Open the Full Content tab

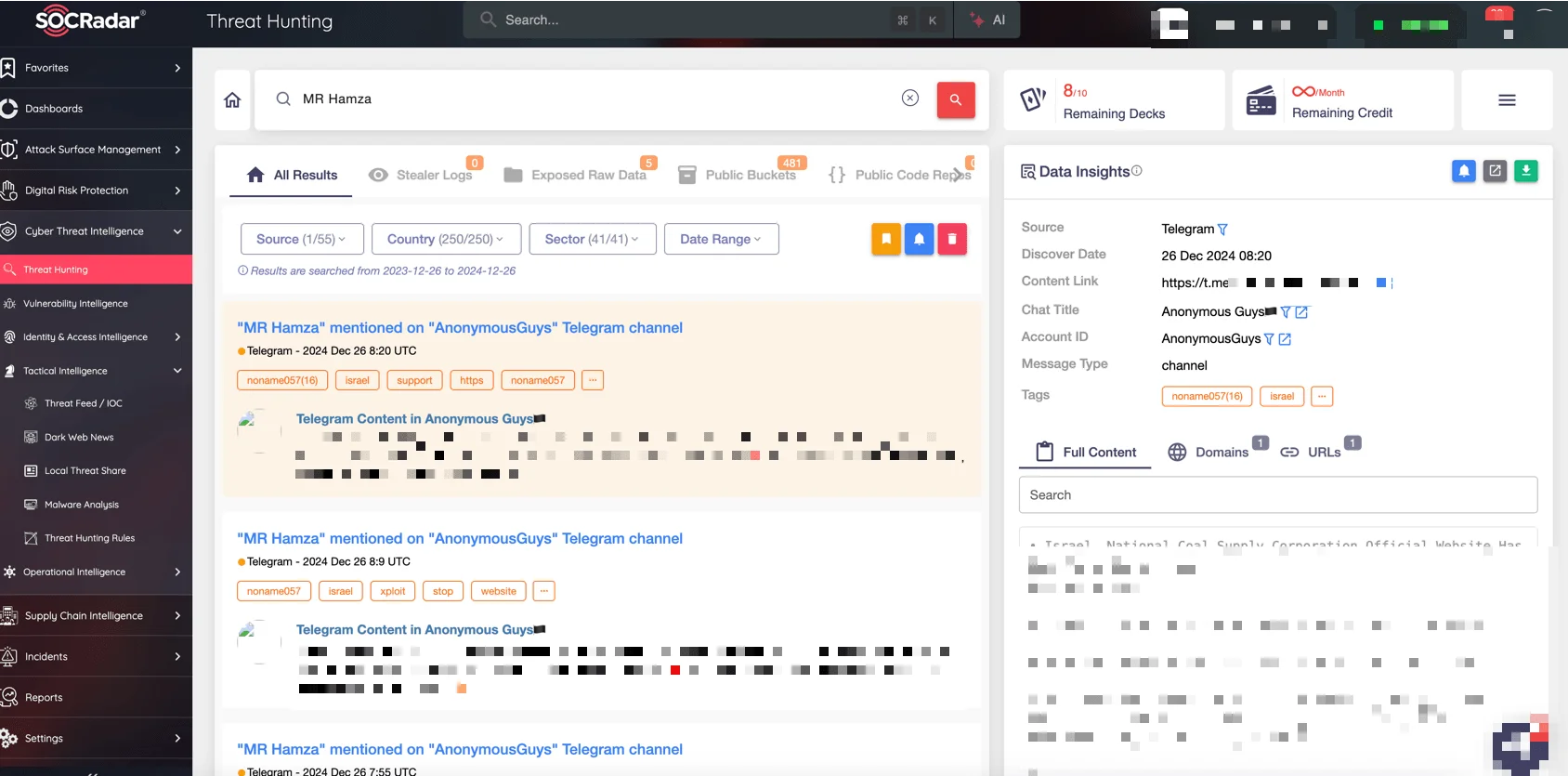point(1086,452)
